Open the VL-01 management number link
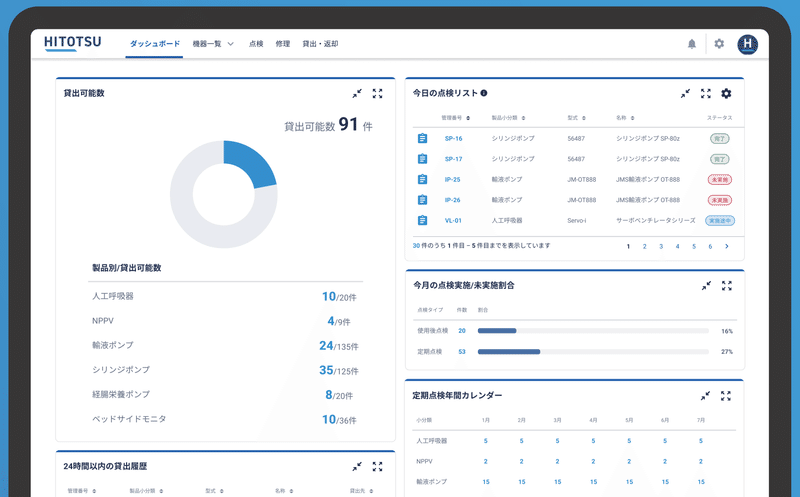 click(x=453, y=220)
